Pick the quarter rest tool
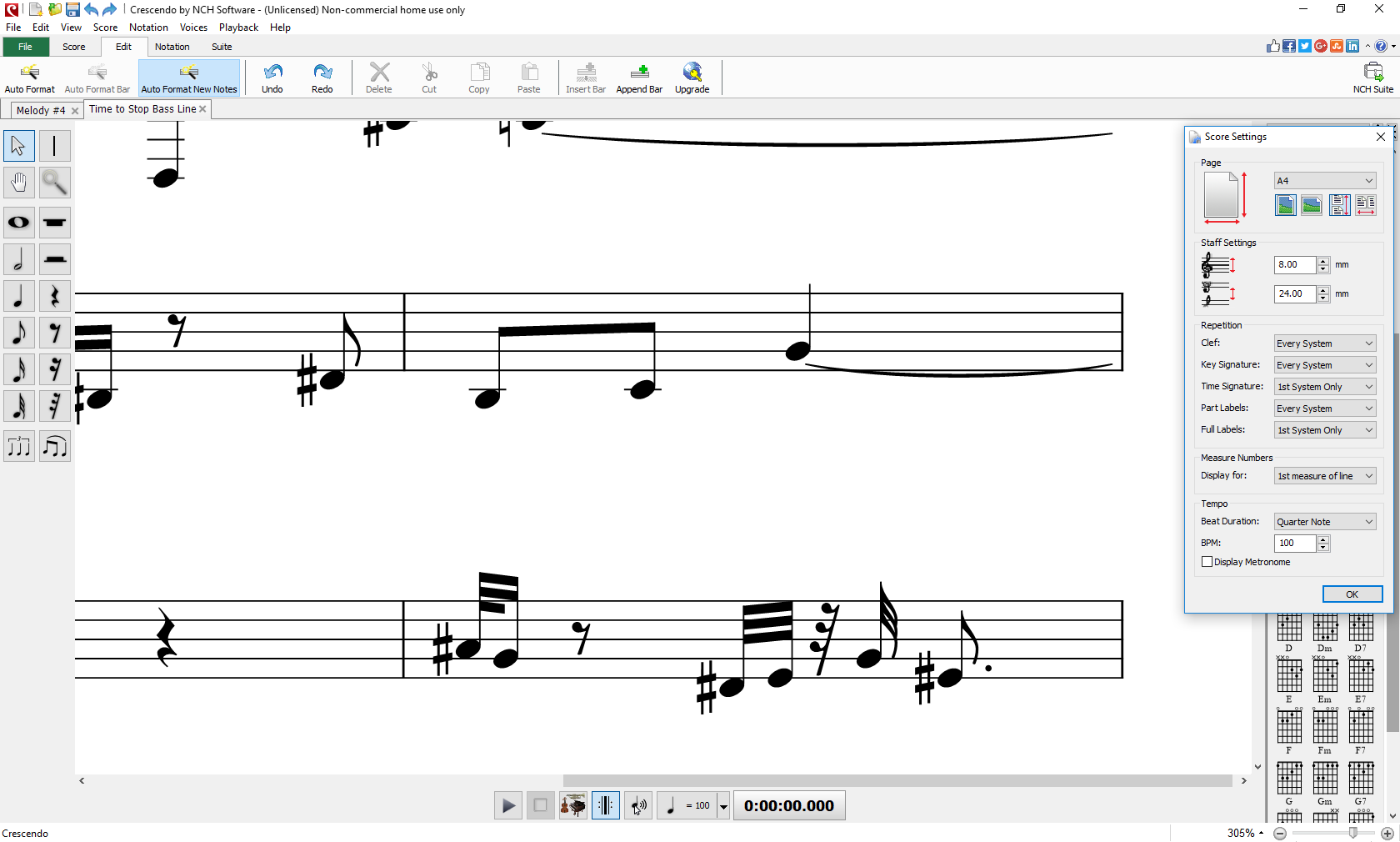The image size is (1400, 842). pyautogui.click(x=54, y=296)
